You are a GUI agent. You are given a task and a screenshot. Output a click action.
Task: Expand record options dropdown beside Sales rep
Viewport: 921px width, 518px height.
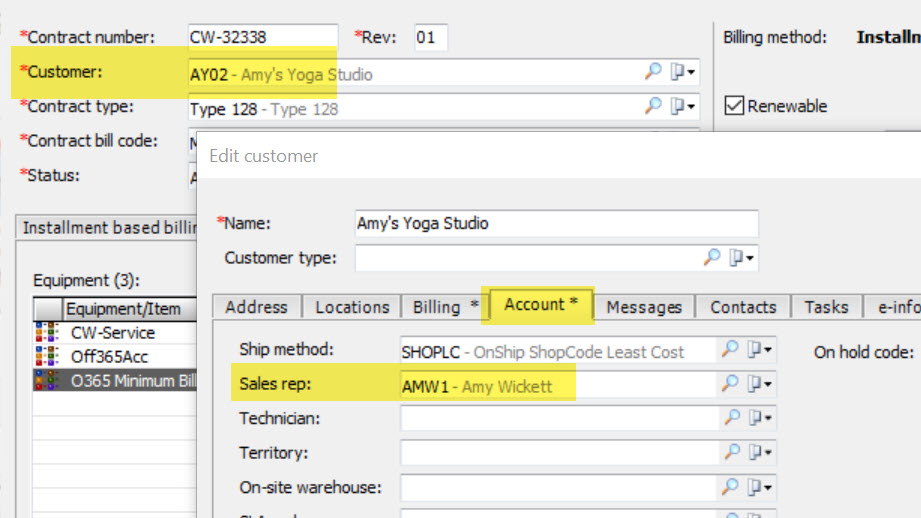[x=759, y=384]
